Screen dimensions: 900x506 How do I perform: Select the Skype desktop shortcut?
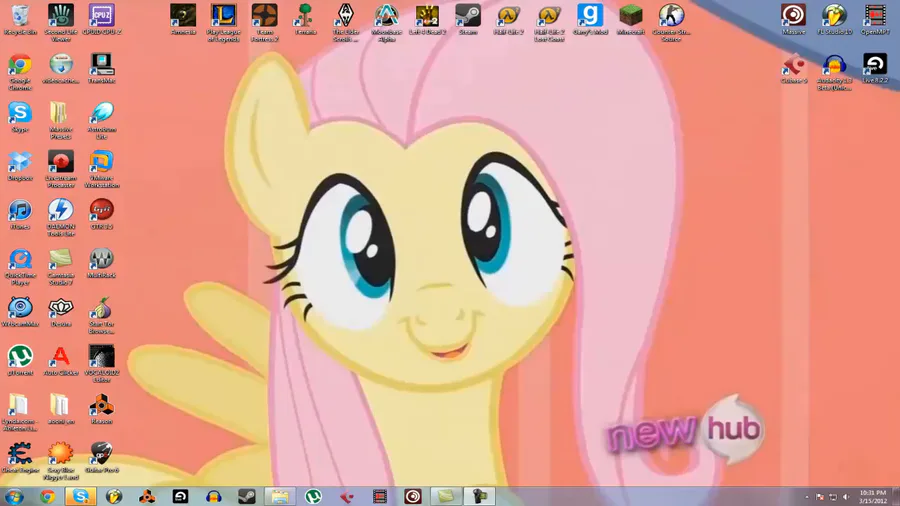tap(20, 118)
